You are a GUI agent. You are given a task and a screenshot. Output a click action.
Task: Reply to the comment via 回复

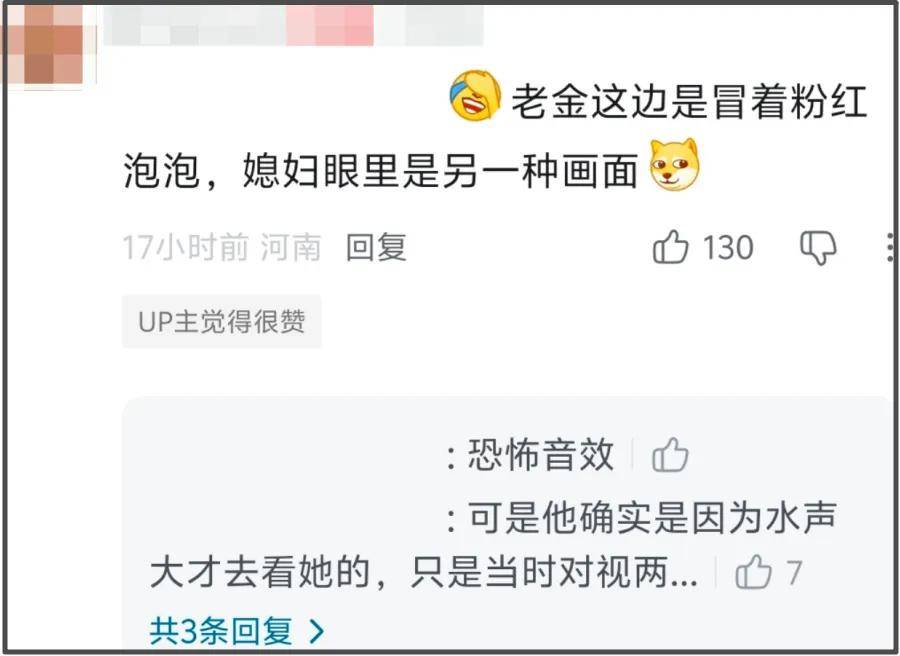pos(377,247)
